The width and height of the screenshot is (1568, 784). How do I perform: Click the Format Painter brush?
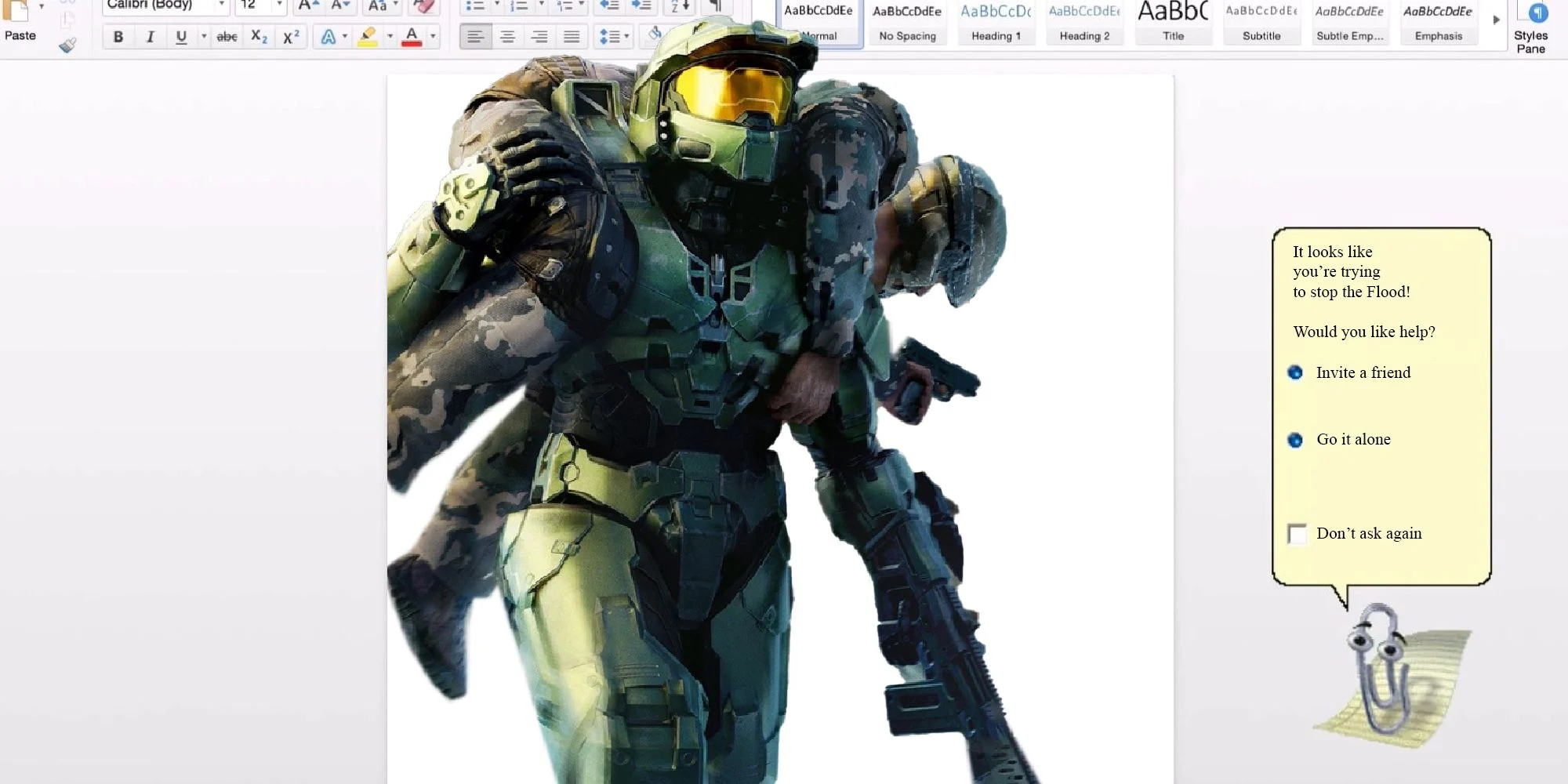coord(67,45)
